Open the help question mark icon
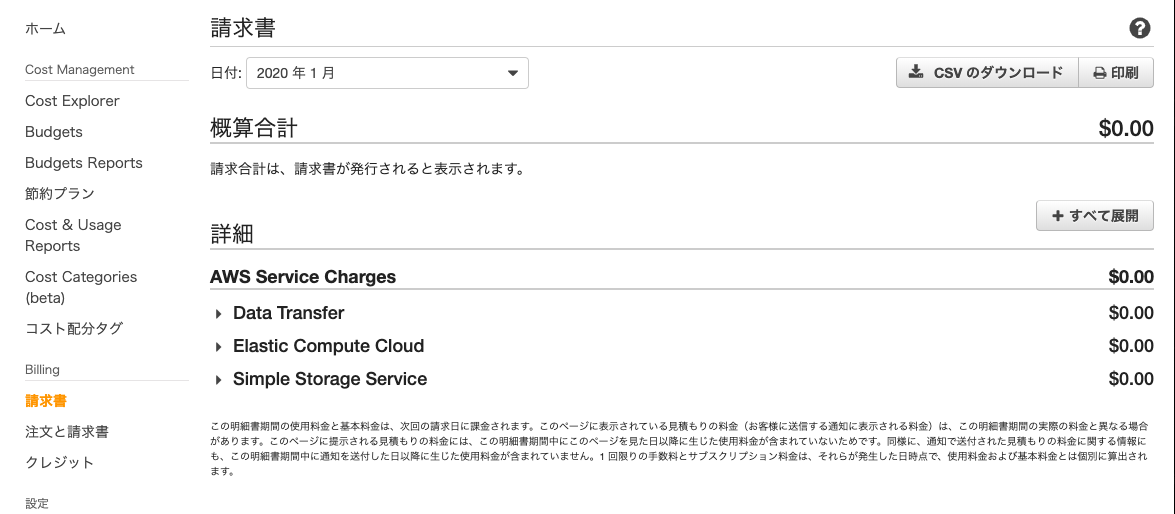 coord(1139,29)
